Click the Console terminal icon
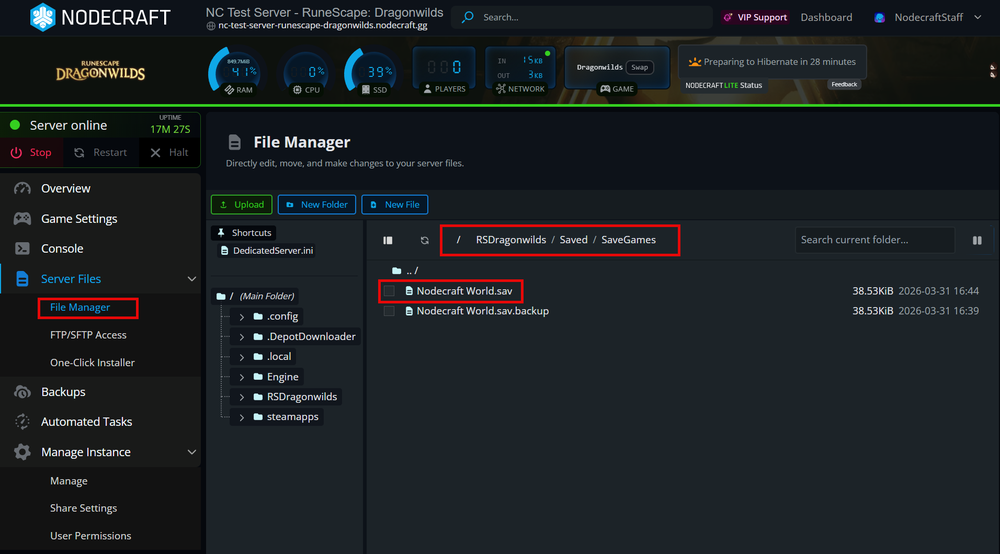The width and height of the screenshot is (1000, 554). click(x=22, y=249)
